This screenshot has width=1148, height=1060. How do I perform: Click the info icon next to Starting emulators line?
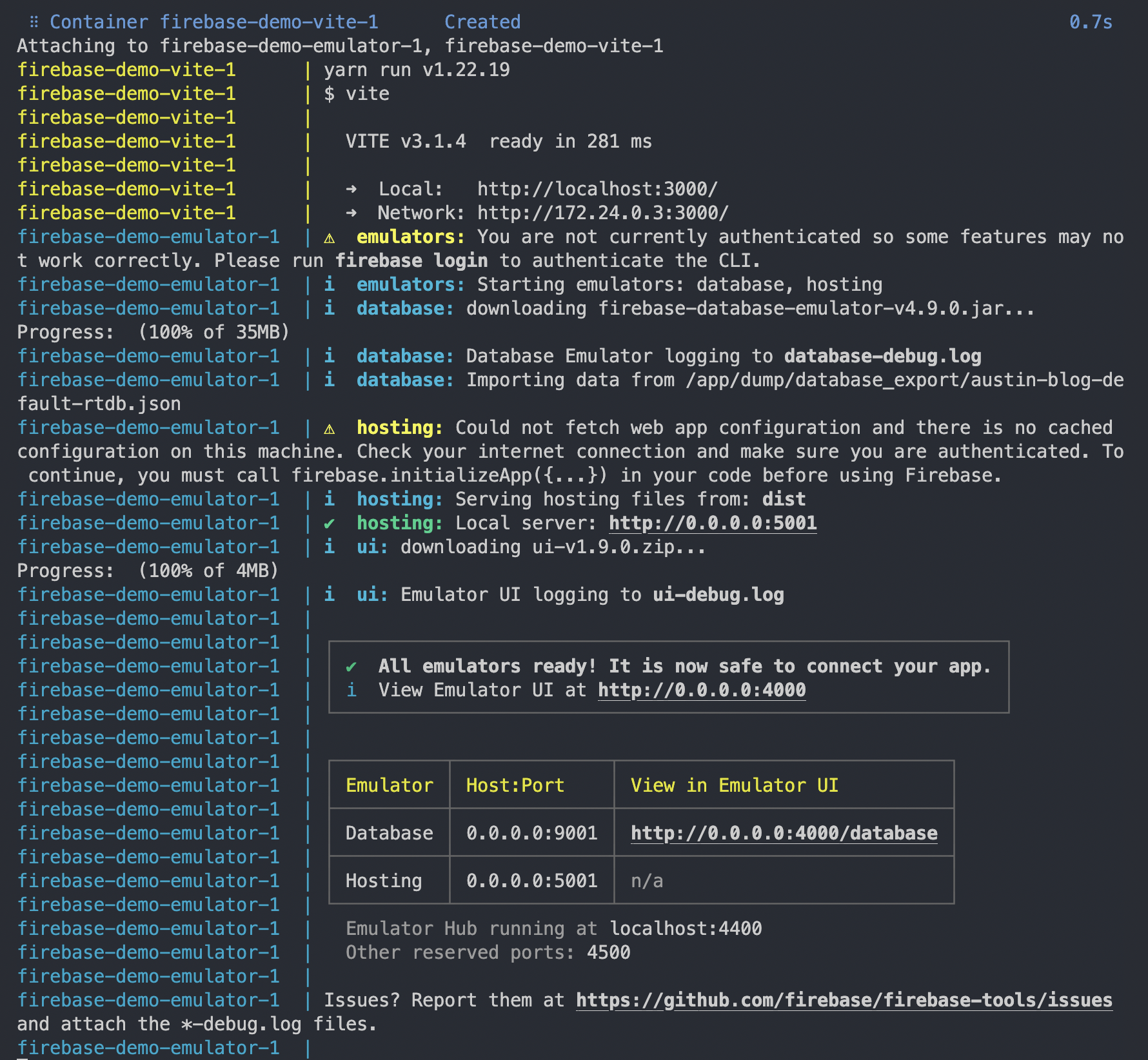[330, 284]
